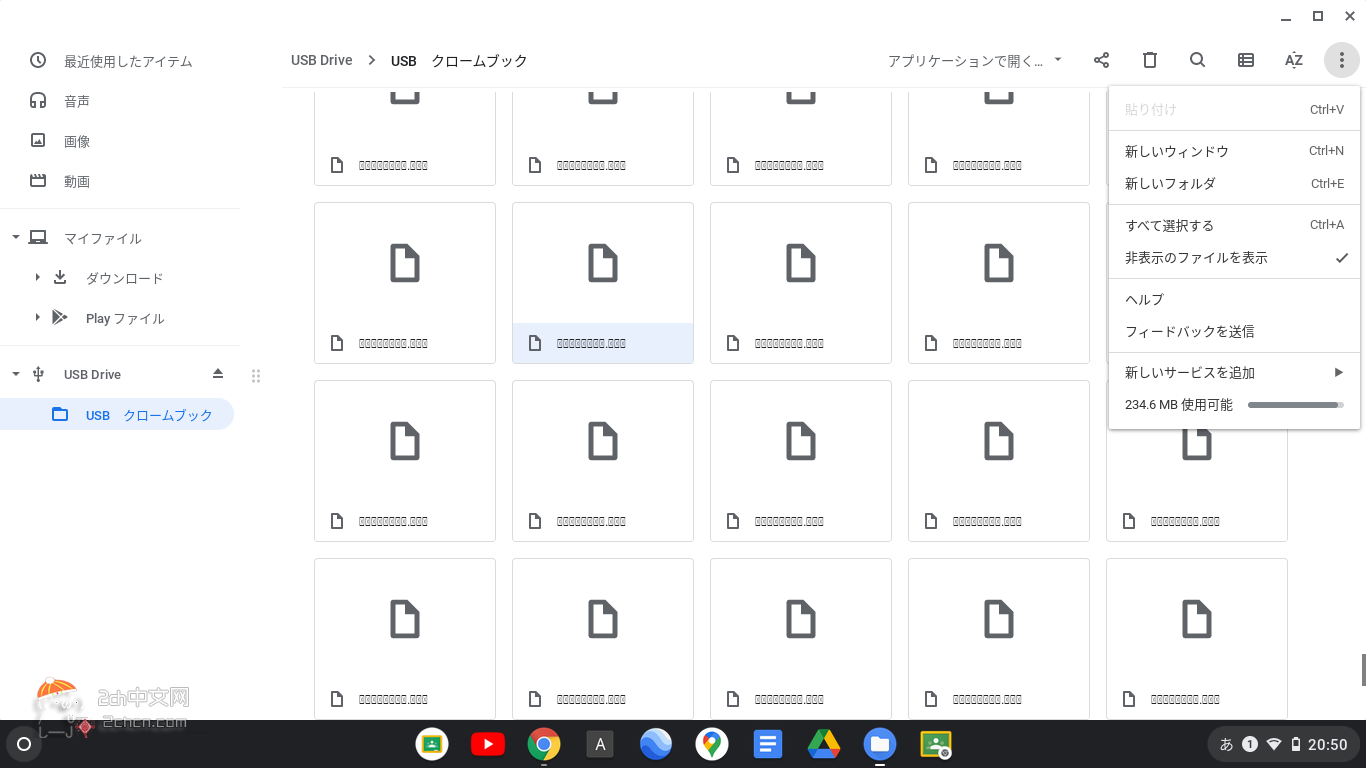
Task: Select USB Drive in sidebar tree
Action: pos(92,374)
